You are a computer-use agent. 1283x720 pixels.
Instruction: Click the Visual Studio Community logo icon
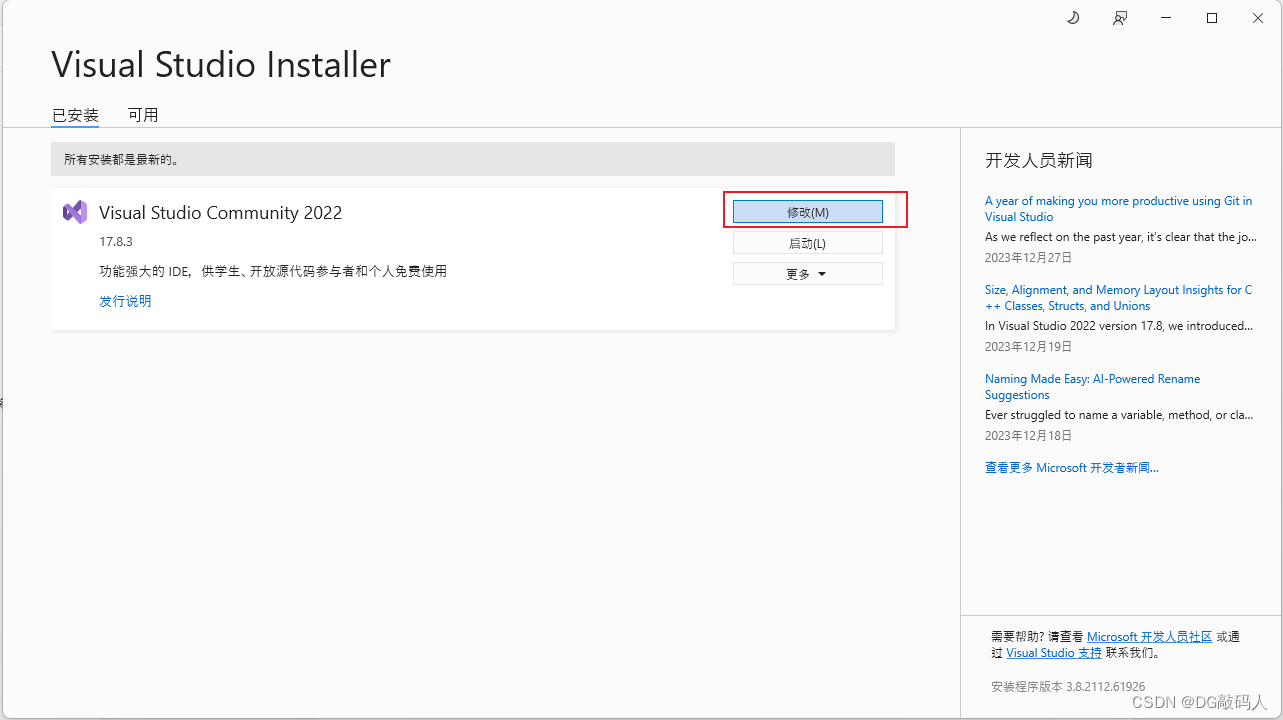pos(75,212)
